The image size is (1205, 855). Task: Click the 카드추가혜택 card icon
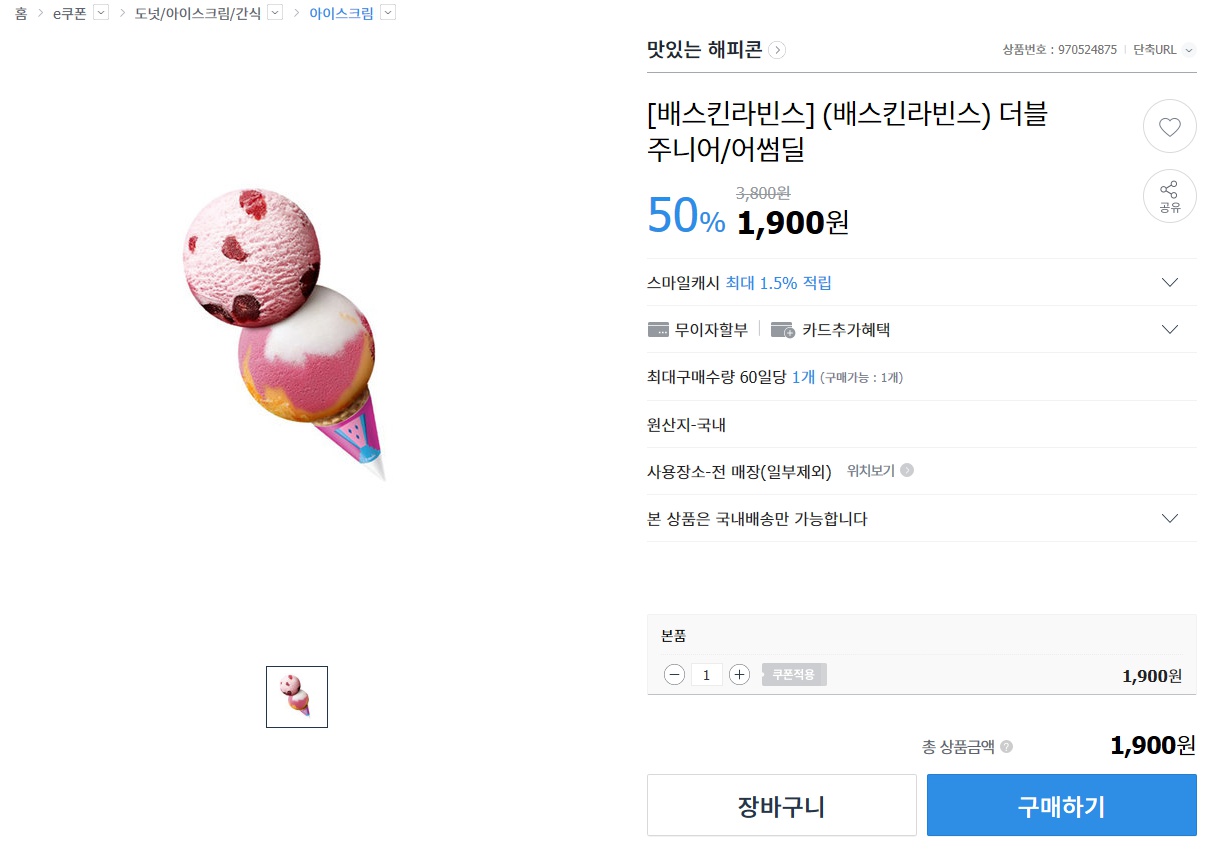tap(782, 330)
